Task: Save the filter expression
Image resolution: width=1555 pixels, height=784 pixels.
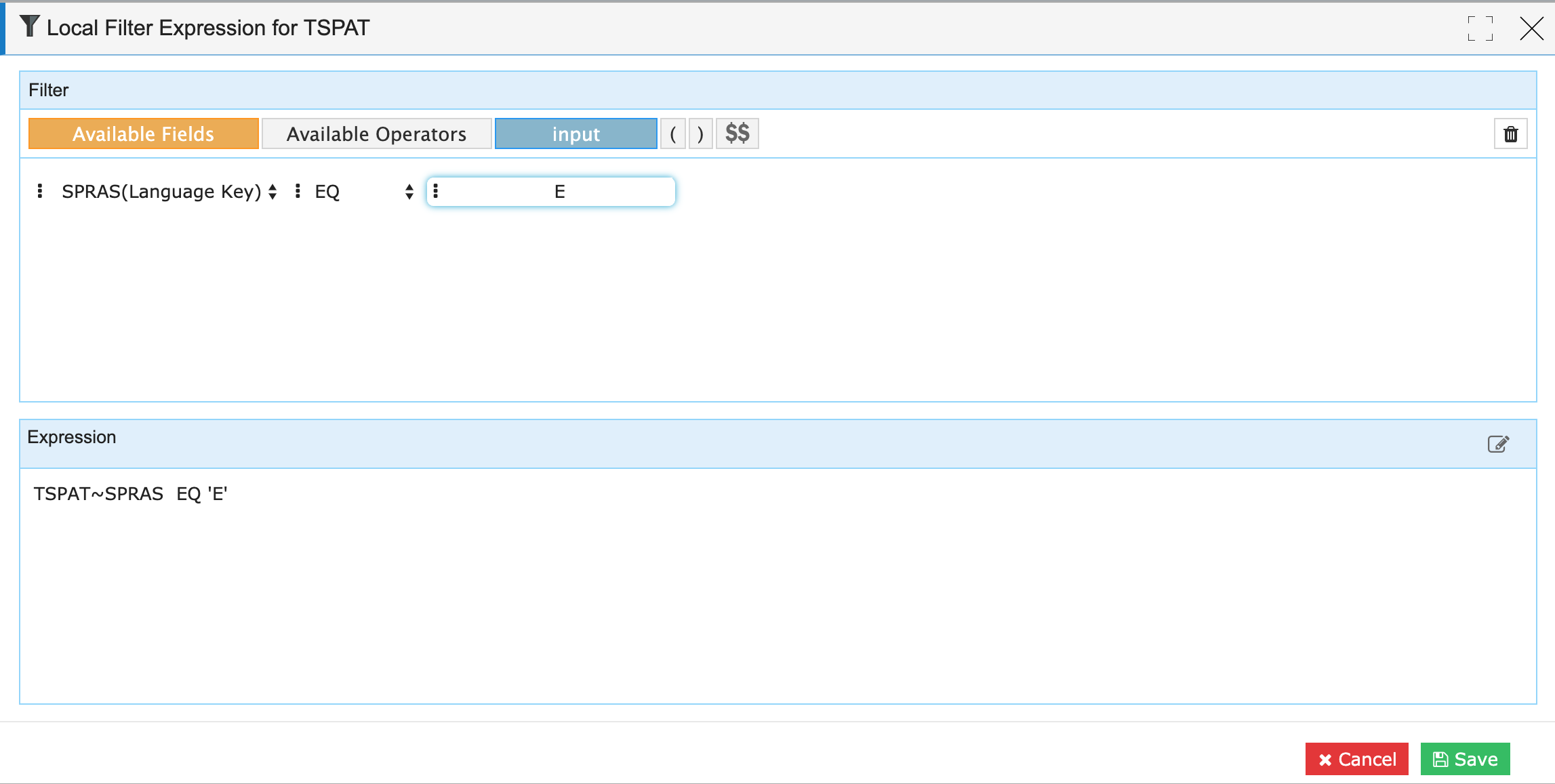Action: click(1464, 759)
